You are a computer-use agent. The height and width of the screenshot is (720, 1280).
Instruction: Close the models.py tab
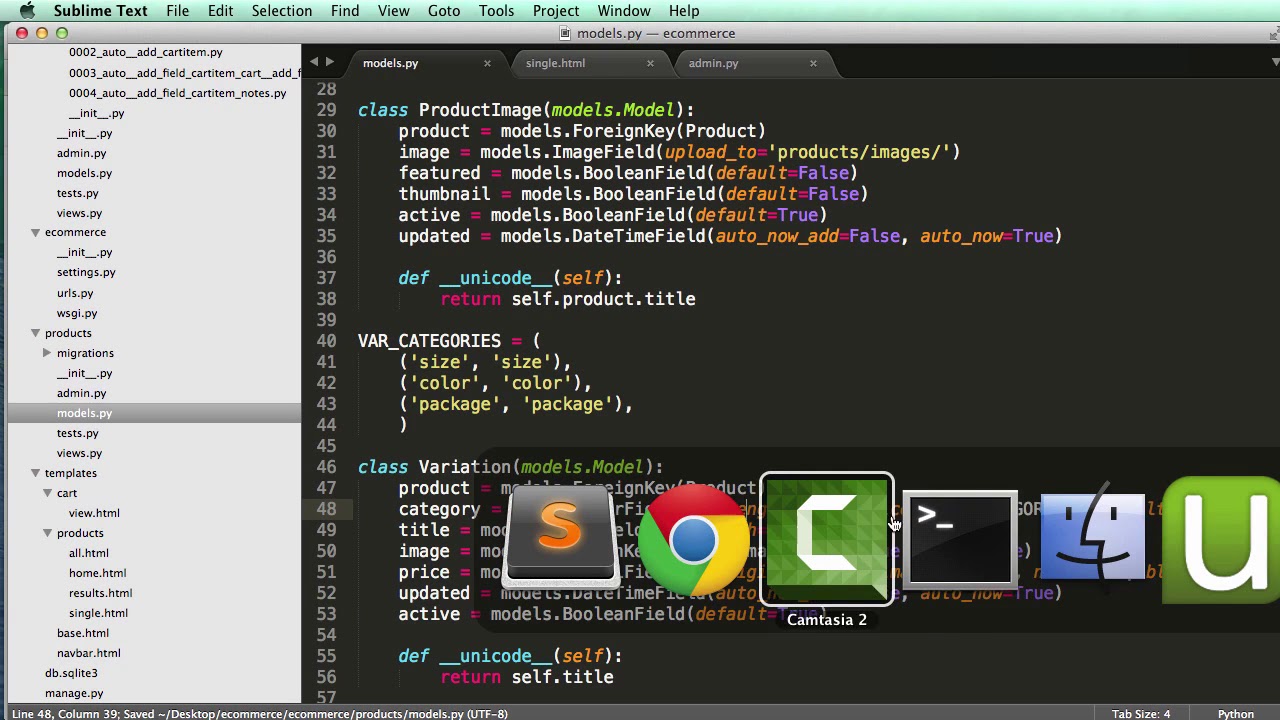point(487,63)
